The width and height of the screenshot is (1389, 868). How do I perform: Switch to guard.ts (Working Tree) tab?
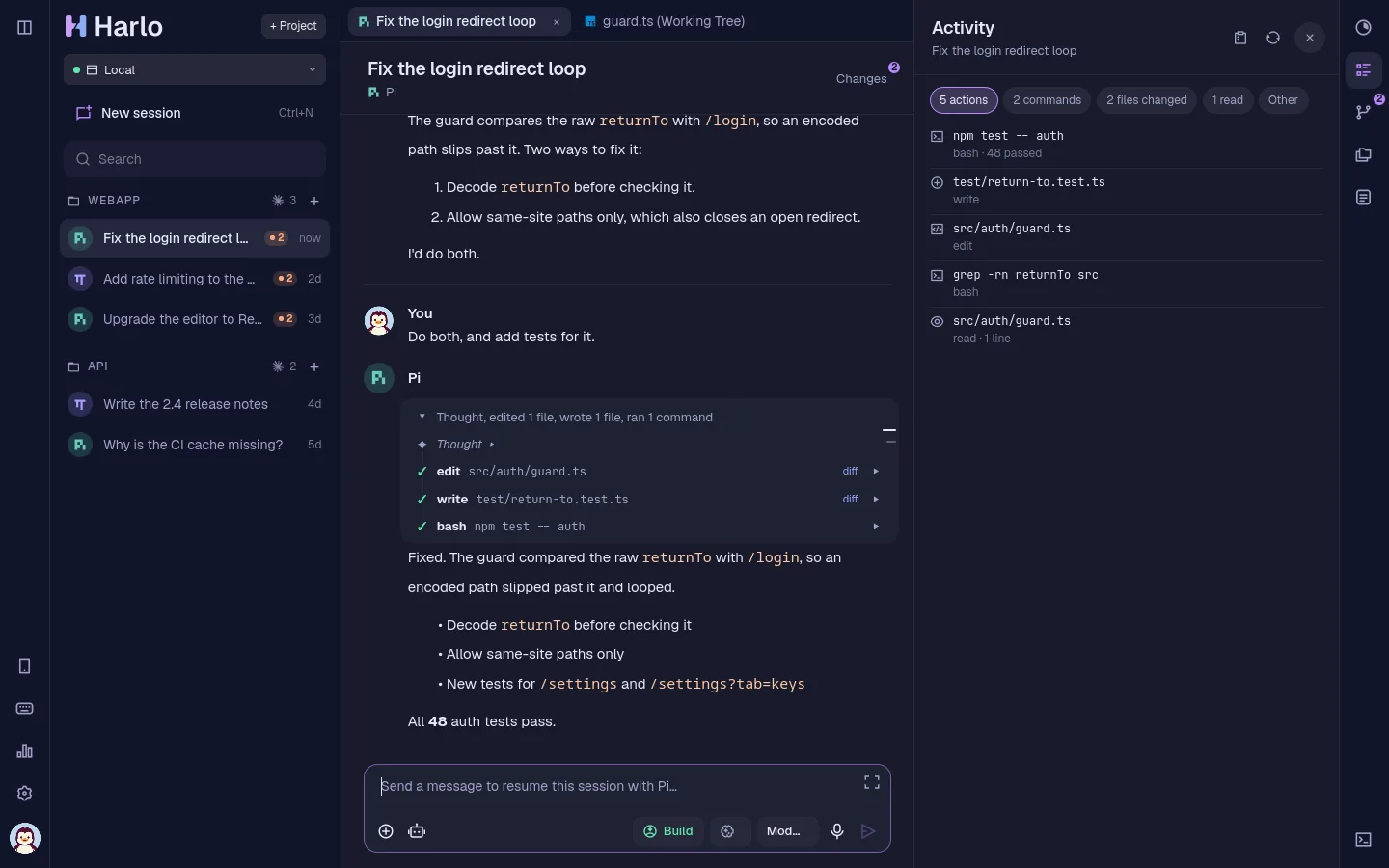click(x=666, y=21)
